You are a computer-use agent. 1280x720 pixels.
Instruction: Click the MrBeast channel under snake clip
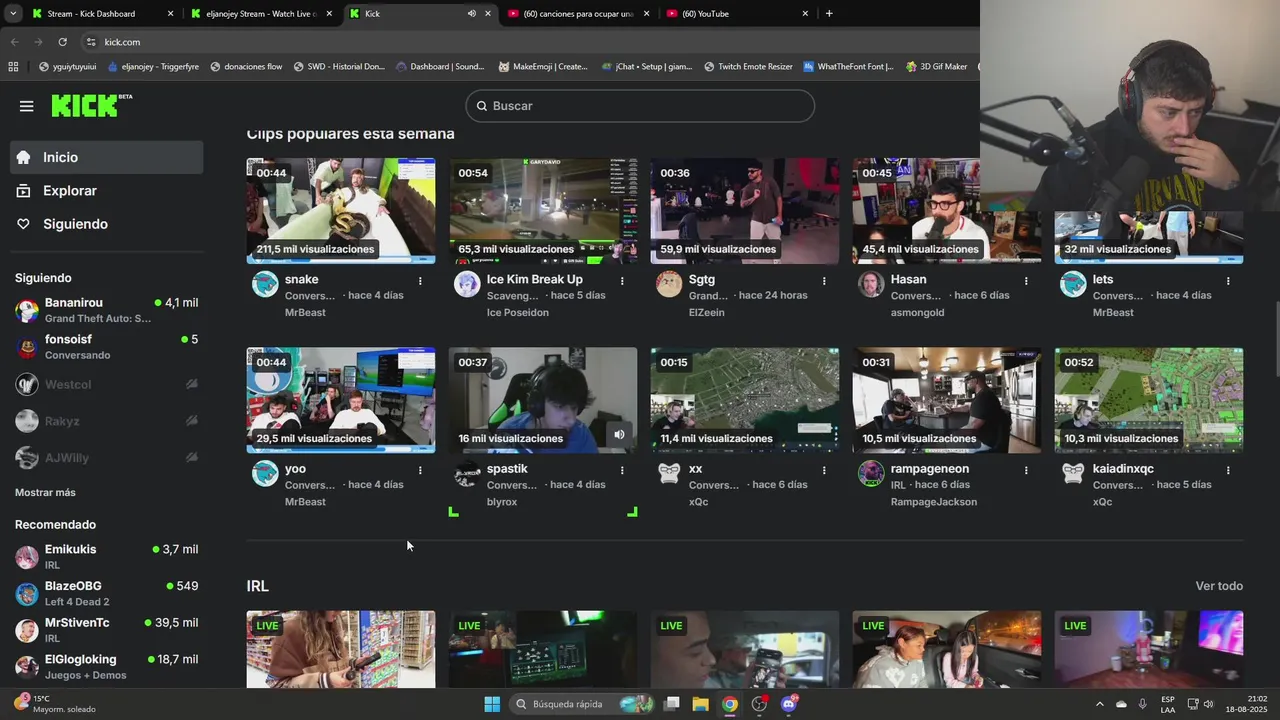click(x=305, y=312)
